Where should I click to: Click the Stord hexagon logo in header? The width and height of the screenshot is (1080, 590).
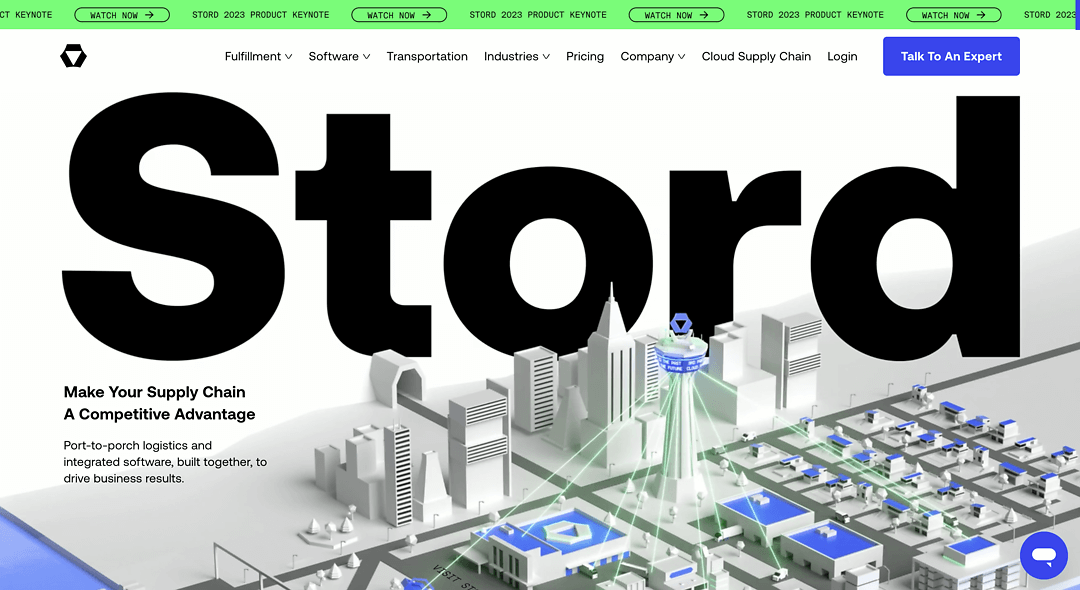73,56
